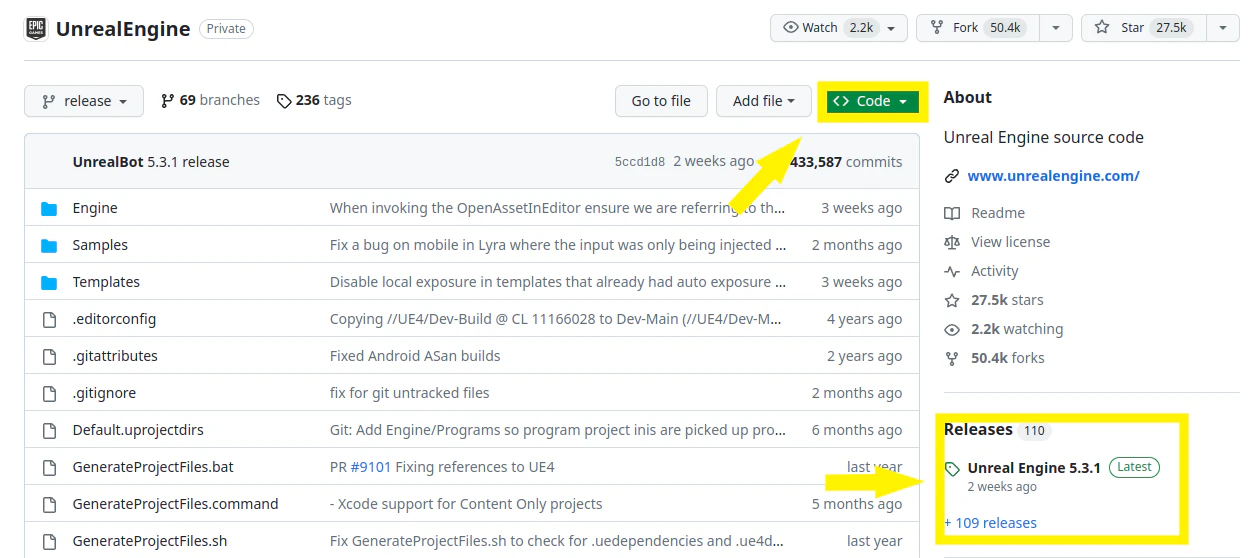1256x558 pixels.
Task: Open the UnrealBot author link
Action: [108, 162]
